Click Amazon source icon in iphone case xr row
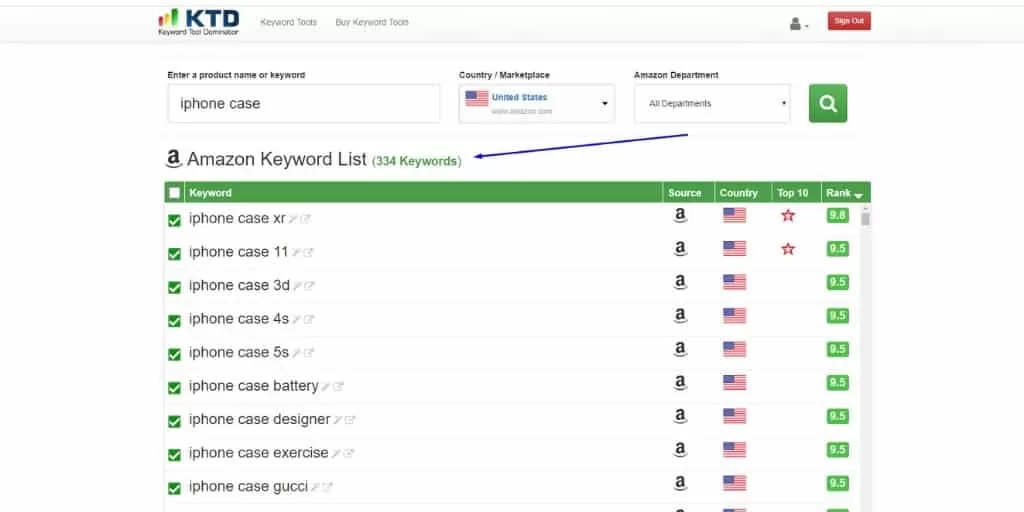 coord(680,216)
